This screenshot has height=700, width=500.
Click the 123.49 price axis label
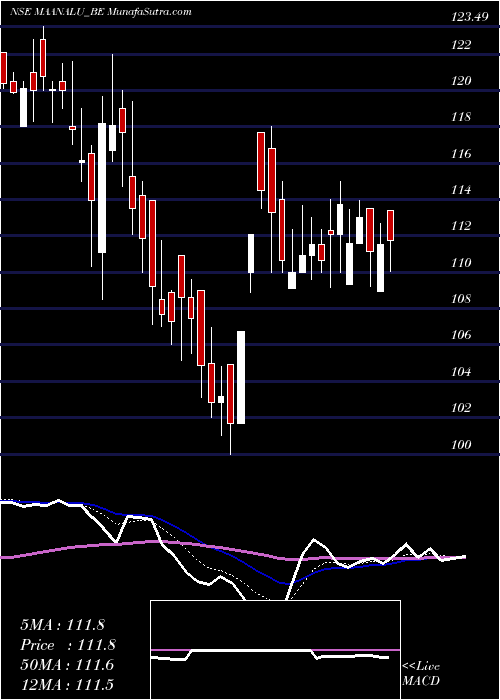469,17
